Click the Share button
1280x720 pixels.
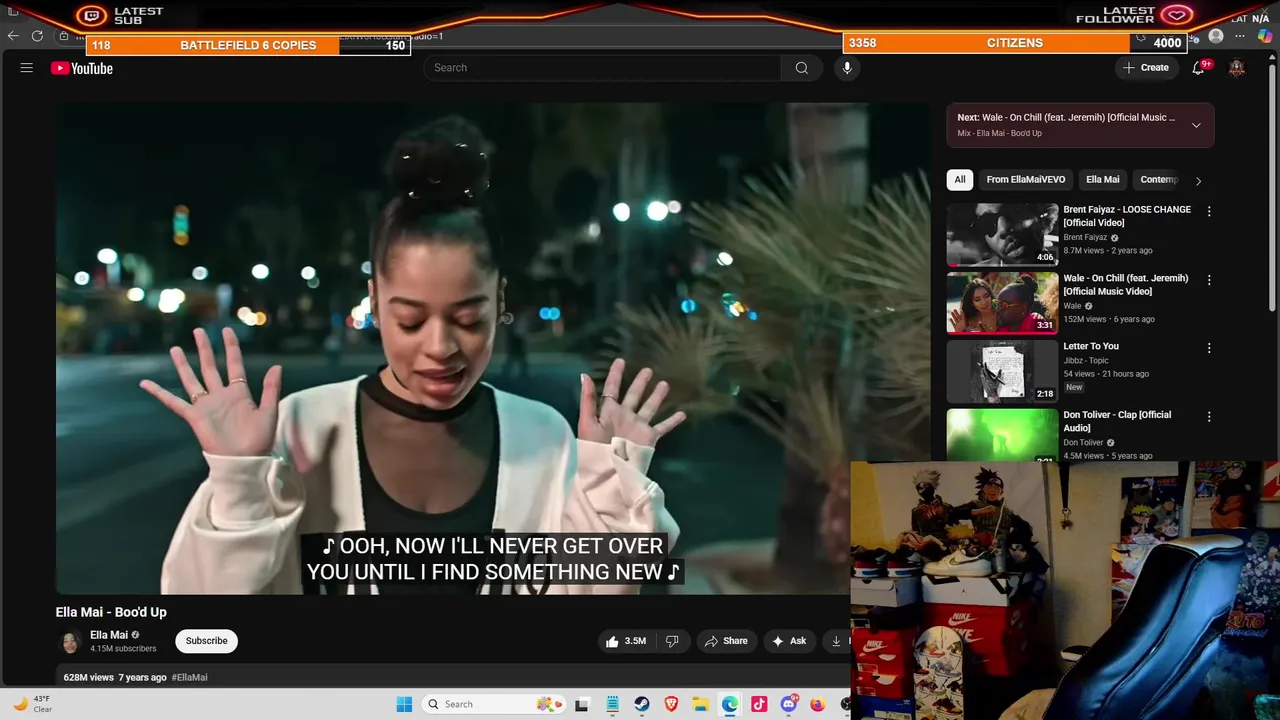point(726,641)
